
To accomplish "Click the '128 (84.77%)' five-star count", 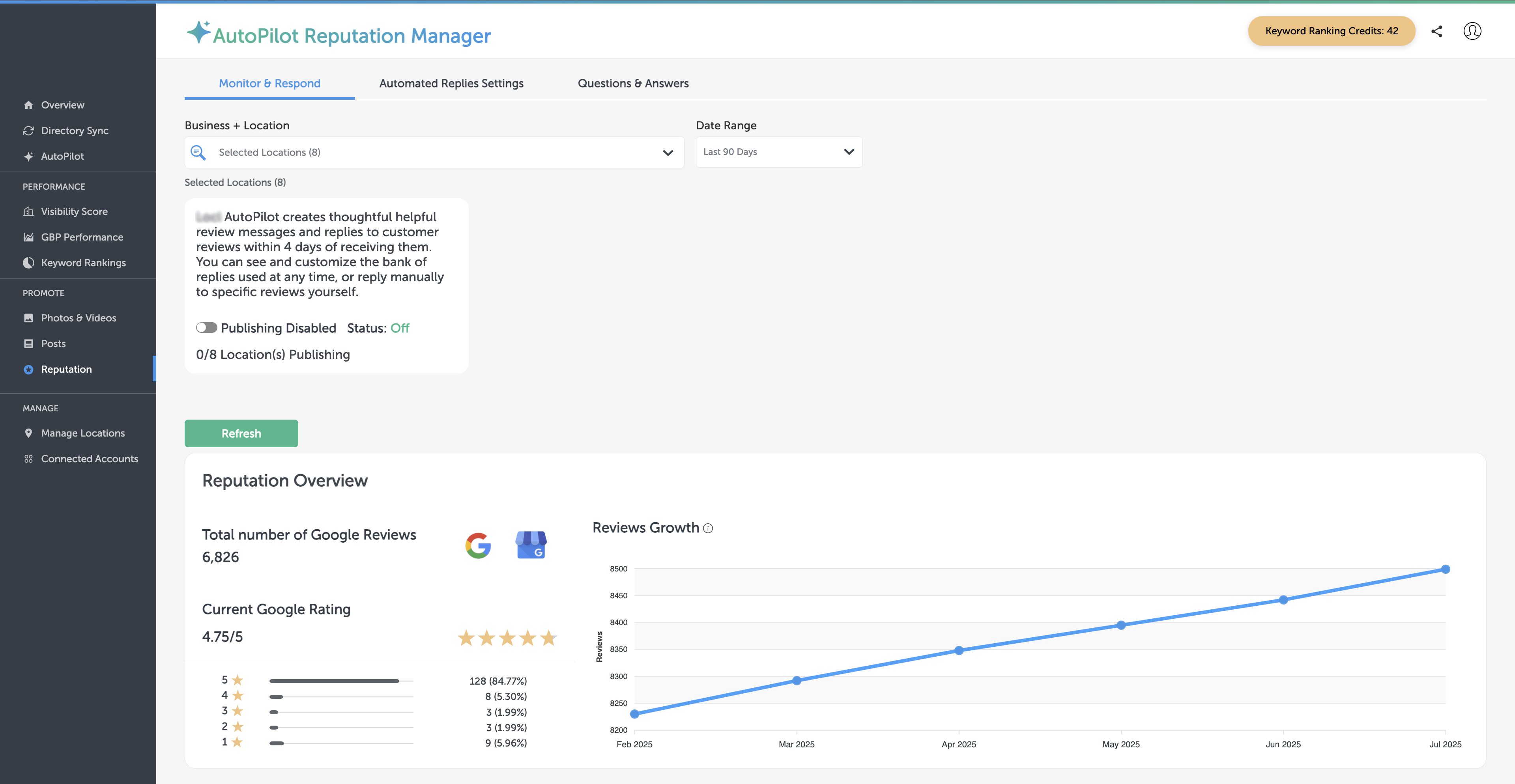I will 498,681.
